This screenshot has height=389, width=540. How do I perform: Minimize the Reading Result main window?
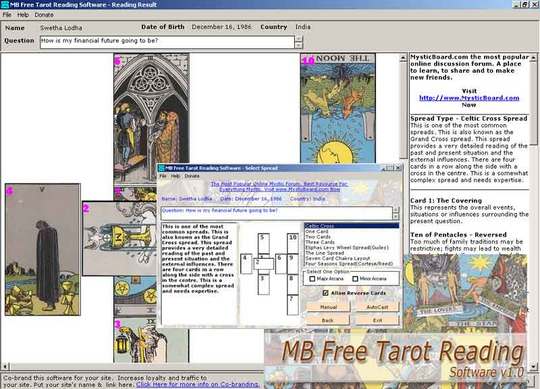[516, 4]
